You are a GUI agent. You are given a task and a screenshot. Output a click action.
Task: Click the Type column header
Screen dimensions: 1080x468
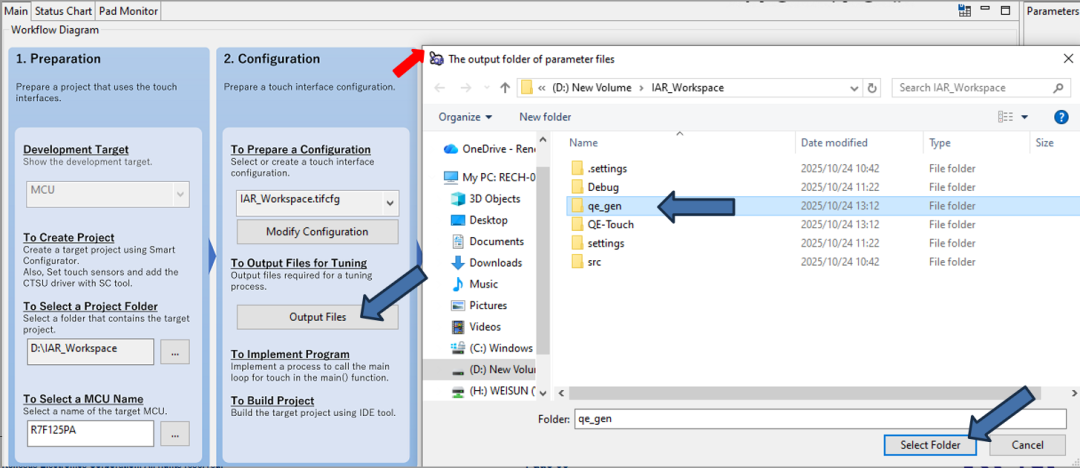tap(975, 143)
